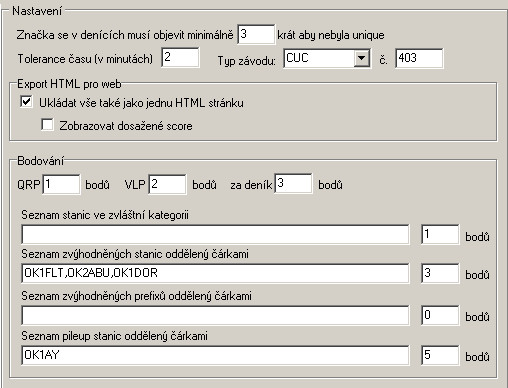Select the CUC combo box value
The width and height of the screenshot is (508, 388).
319,59
